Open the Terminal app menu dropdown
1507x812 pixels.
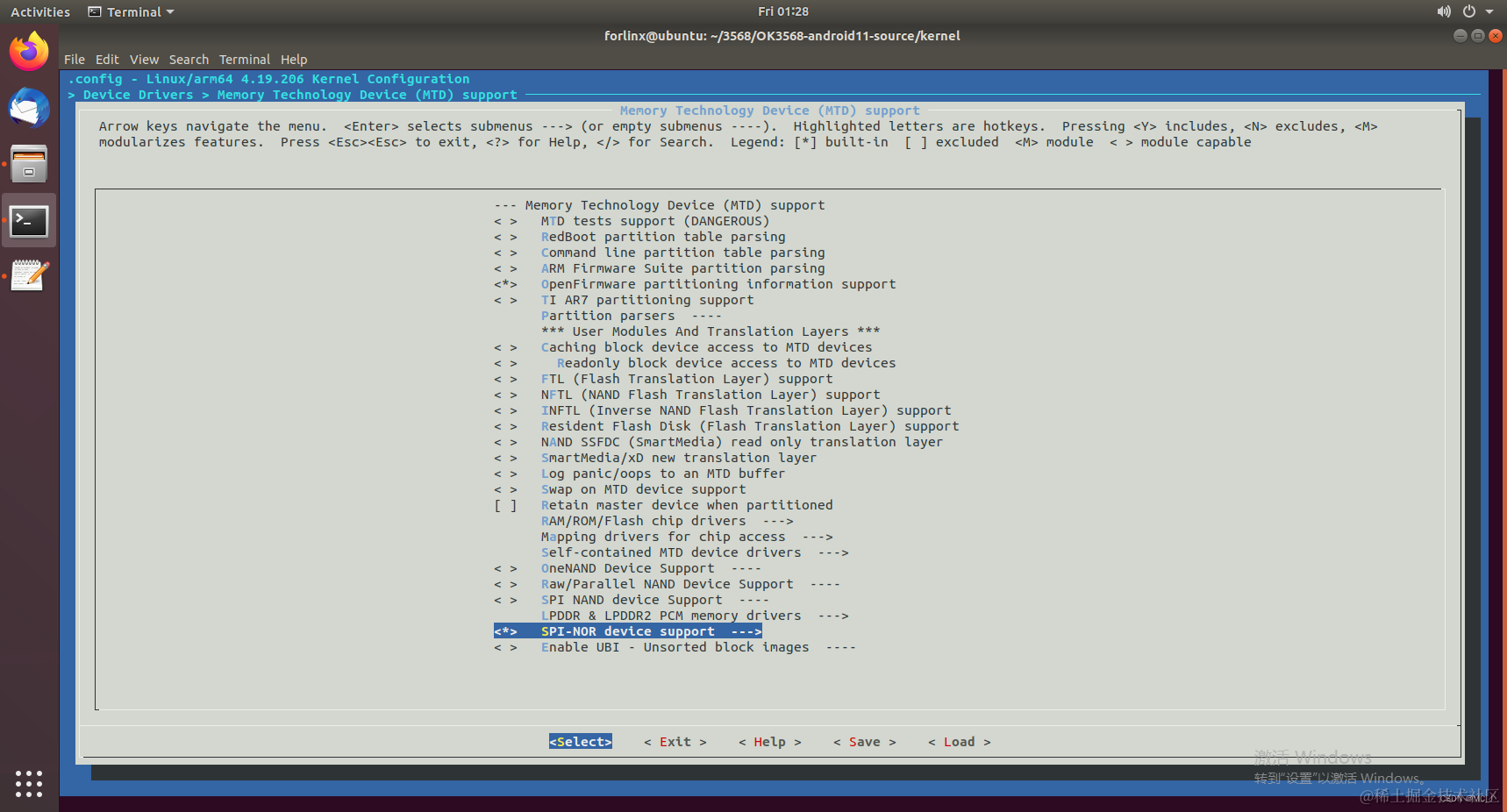click(132, 12)
